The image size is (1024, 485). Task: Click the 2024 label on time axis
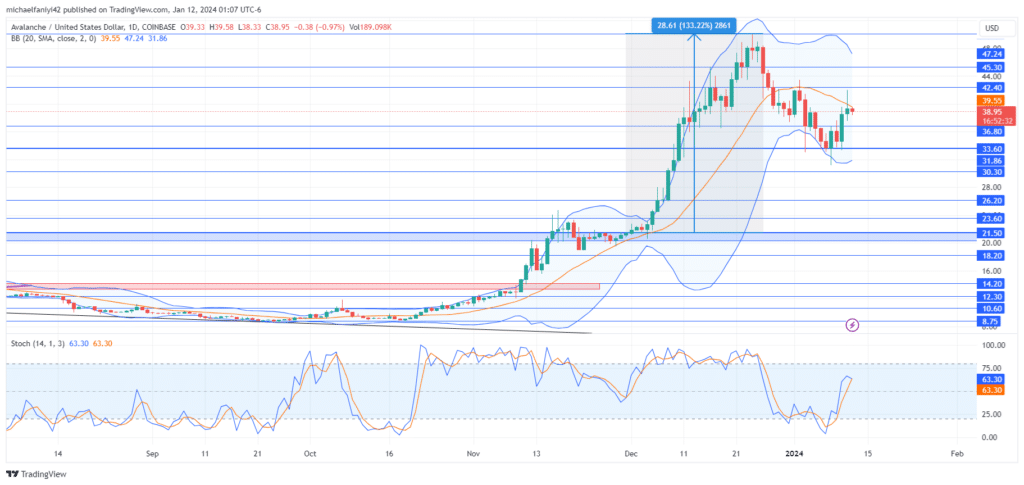[795, 453]
